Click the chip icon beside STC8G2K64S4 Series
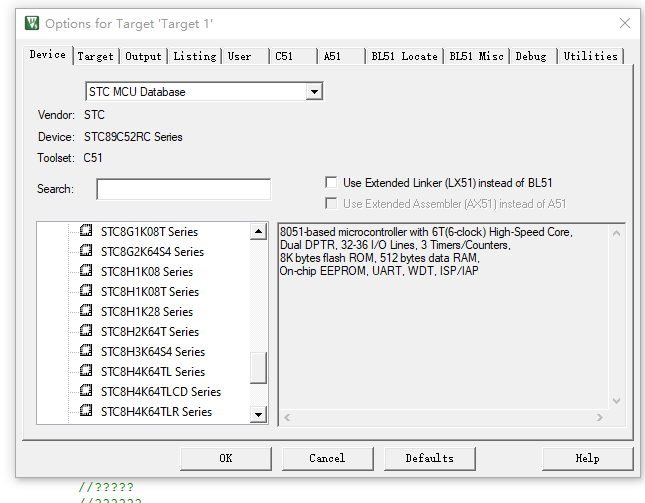Screen dimensions: 645x503 click(x=86, y=250)
